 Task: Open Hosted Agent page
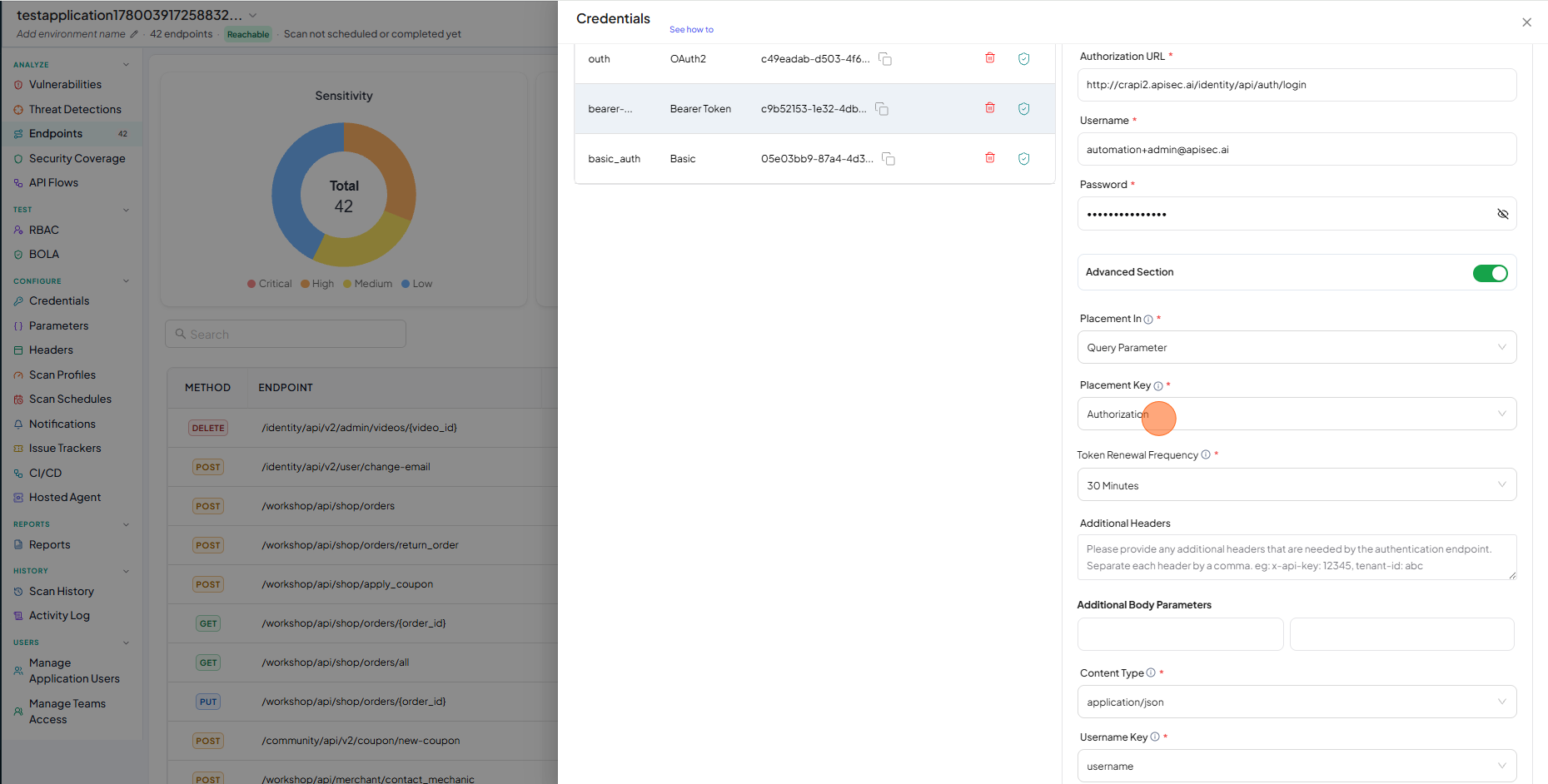pos(65,498)
